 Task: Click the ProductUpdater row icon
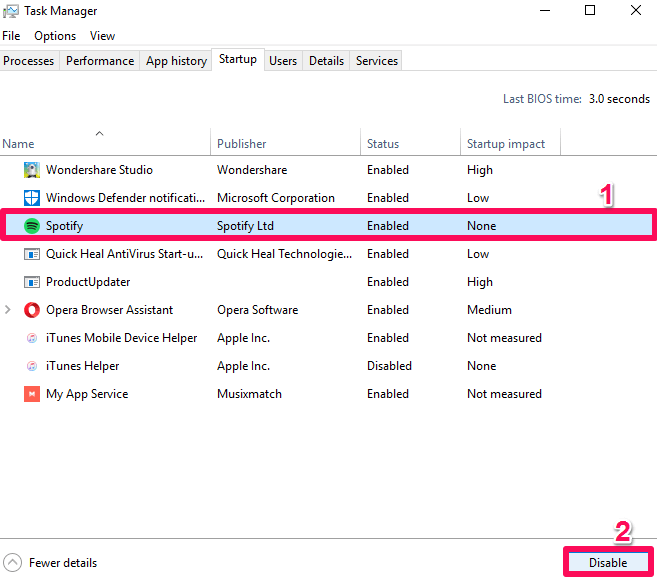(32, 282)
